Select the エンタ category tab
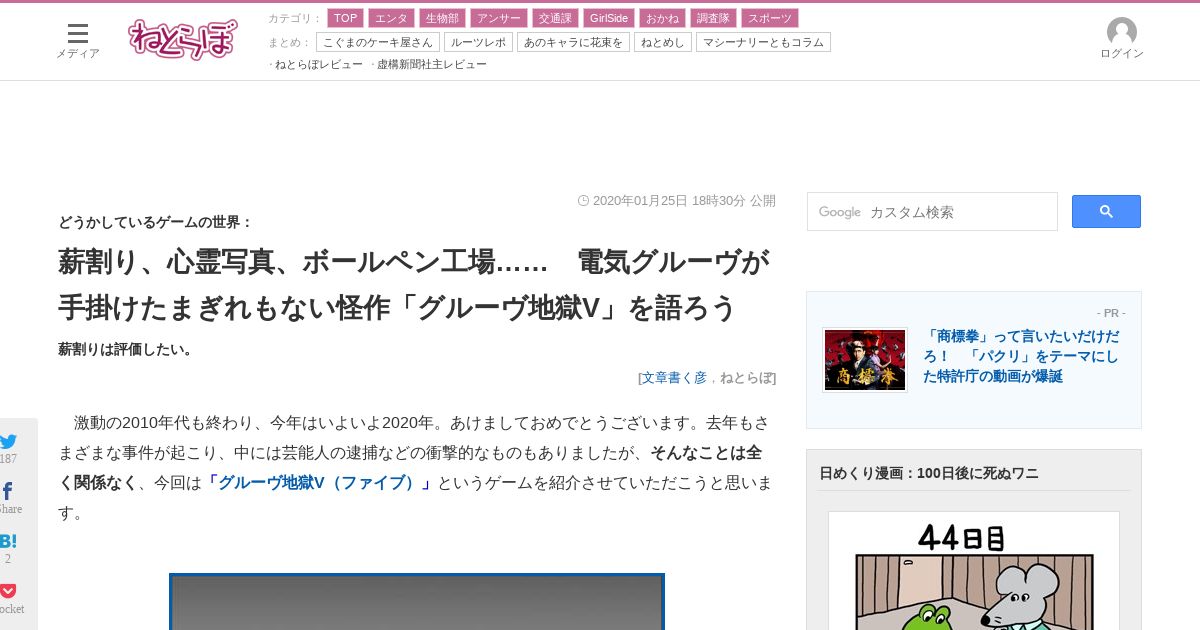 coord(392,18)
